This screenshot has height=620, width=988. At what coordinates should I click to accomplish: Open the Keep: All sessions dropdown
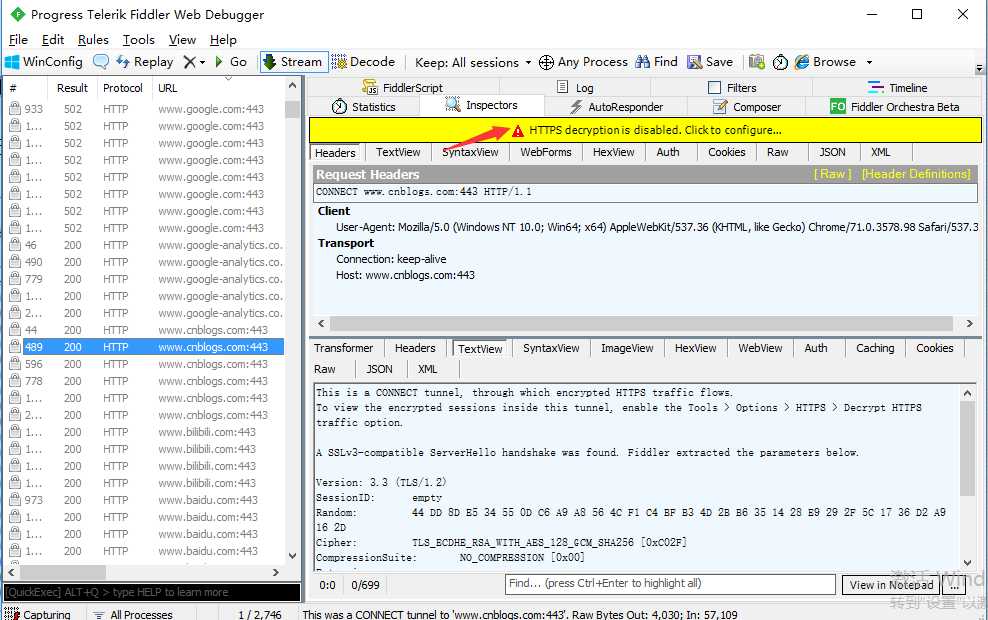coord(473,62)
